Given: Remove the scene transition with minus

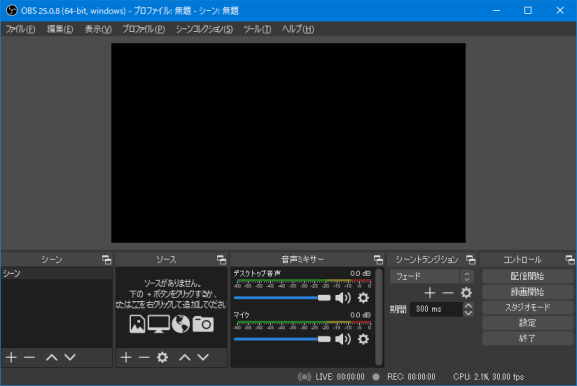Looking at the screenshot, I should pos(448,293).
